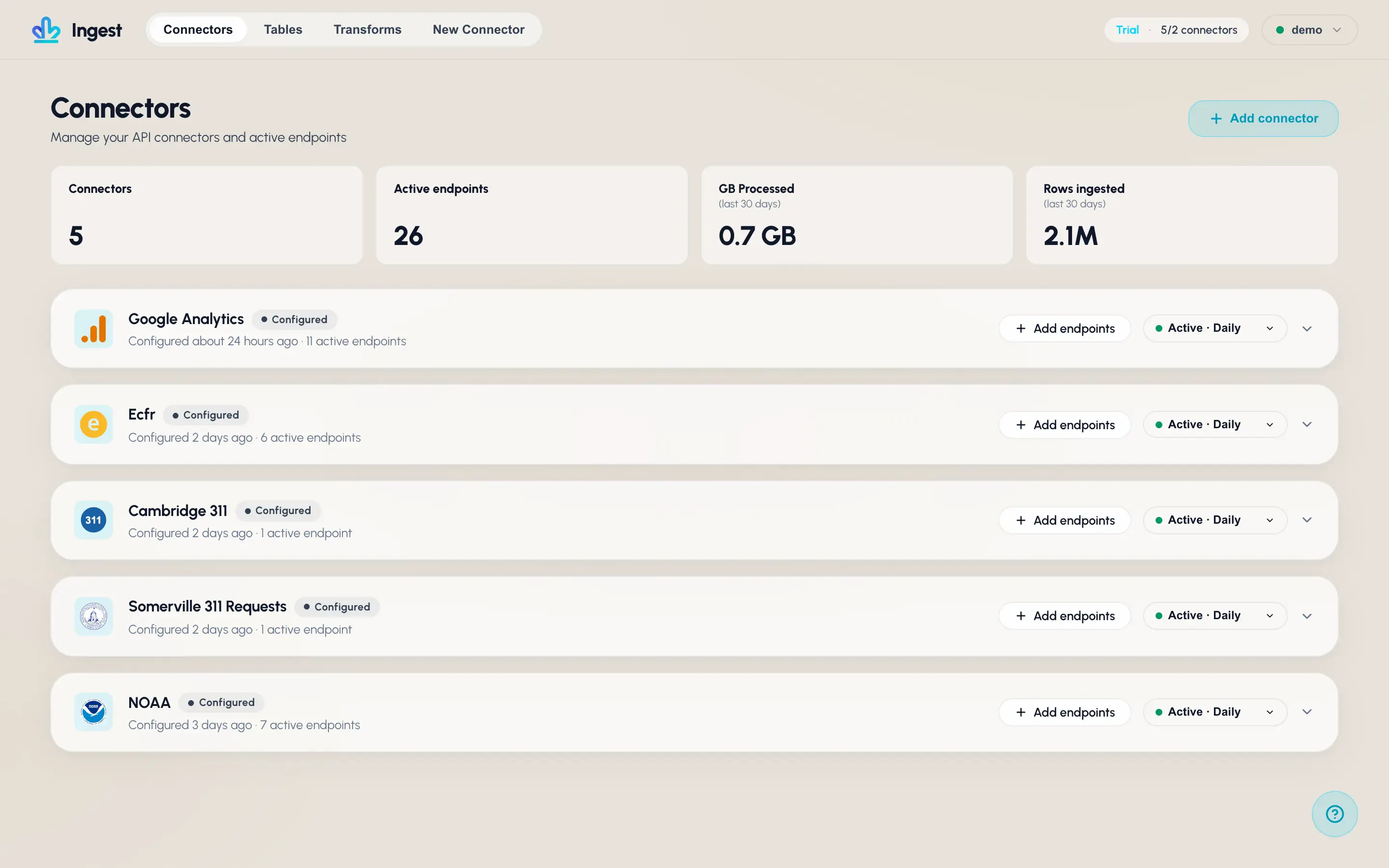The height and width of the screenshot is (868, 1389).
Task: Go to the Transforms tab
Action: tap(368, 30)
